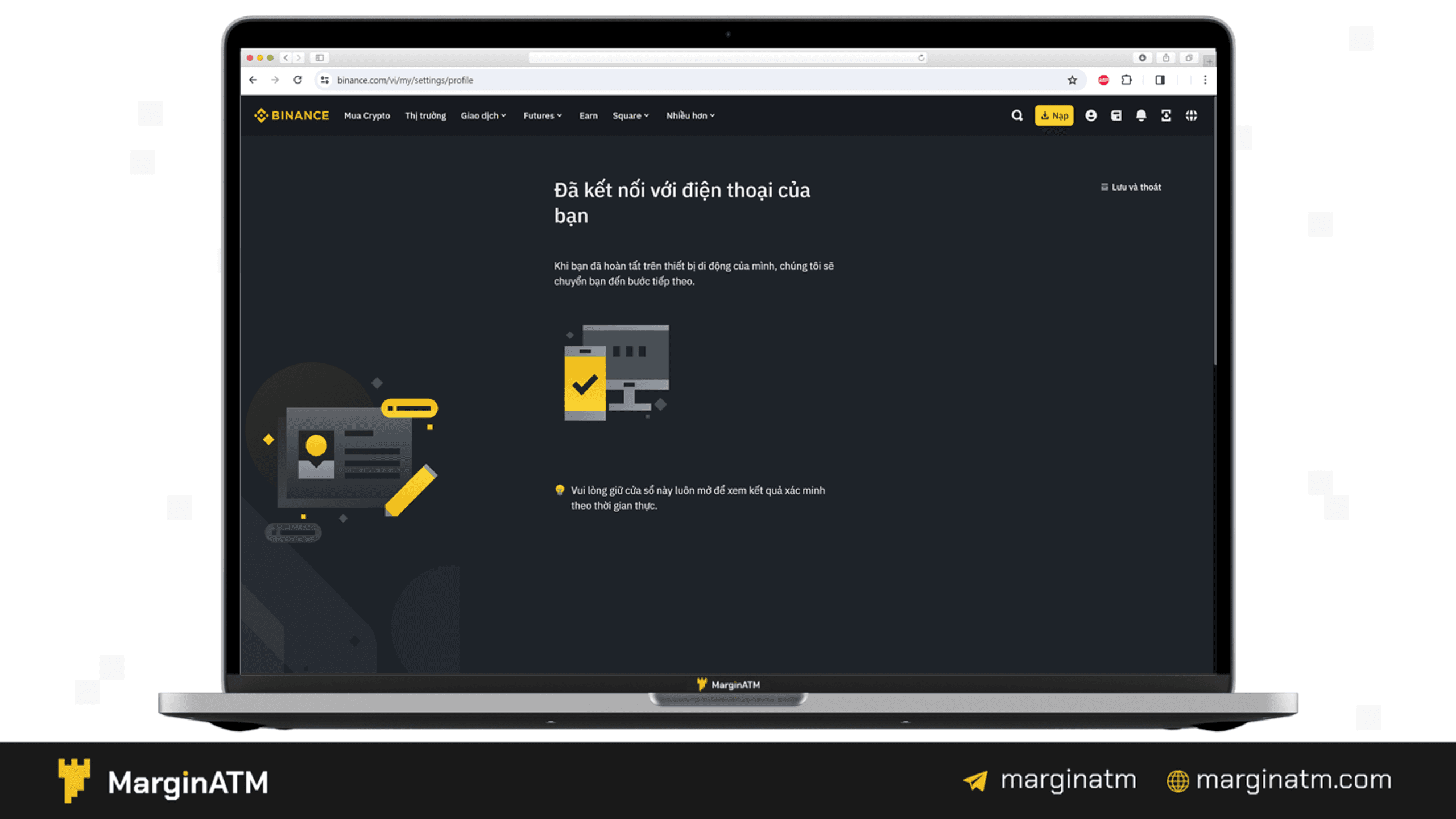
Task: Go to Thị trường page
Action: (x=425, y=115)
